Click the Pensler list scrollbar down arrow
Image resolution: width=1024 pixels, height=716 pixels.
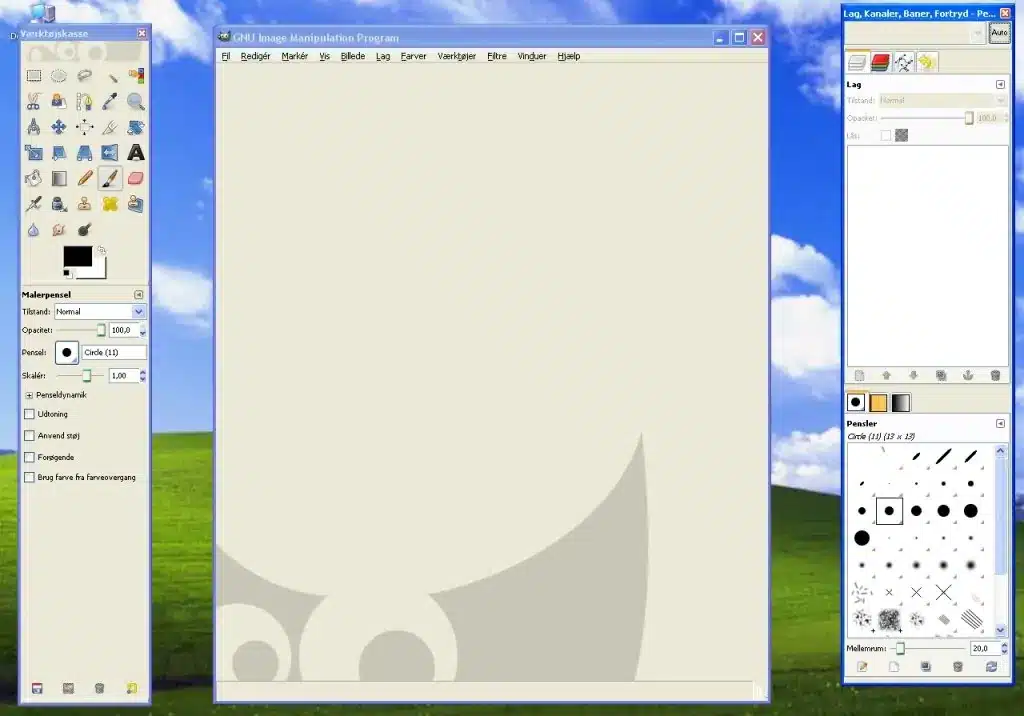1000,630
